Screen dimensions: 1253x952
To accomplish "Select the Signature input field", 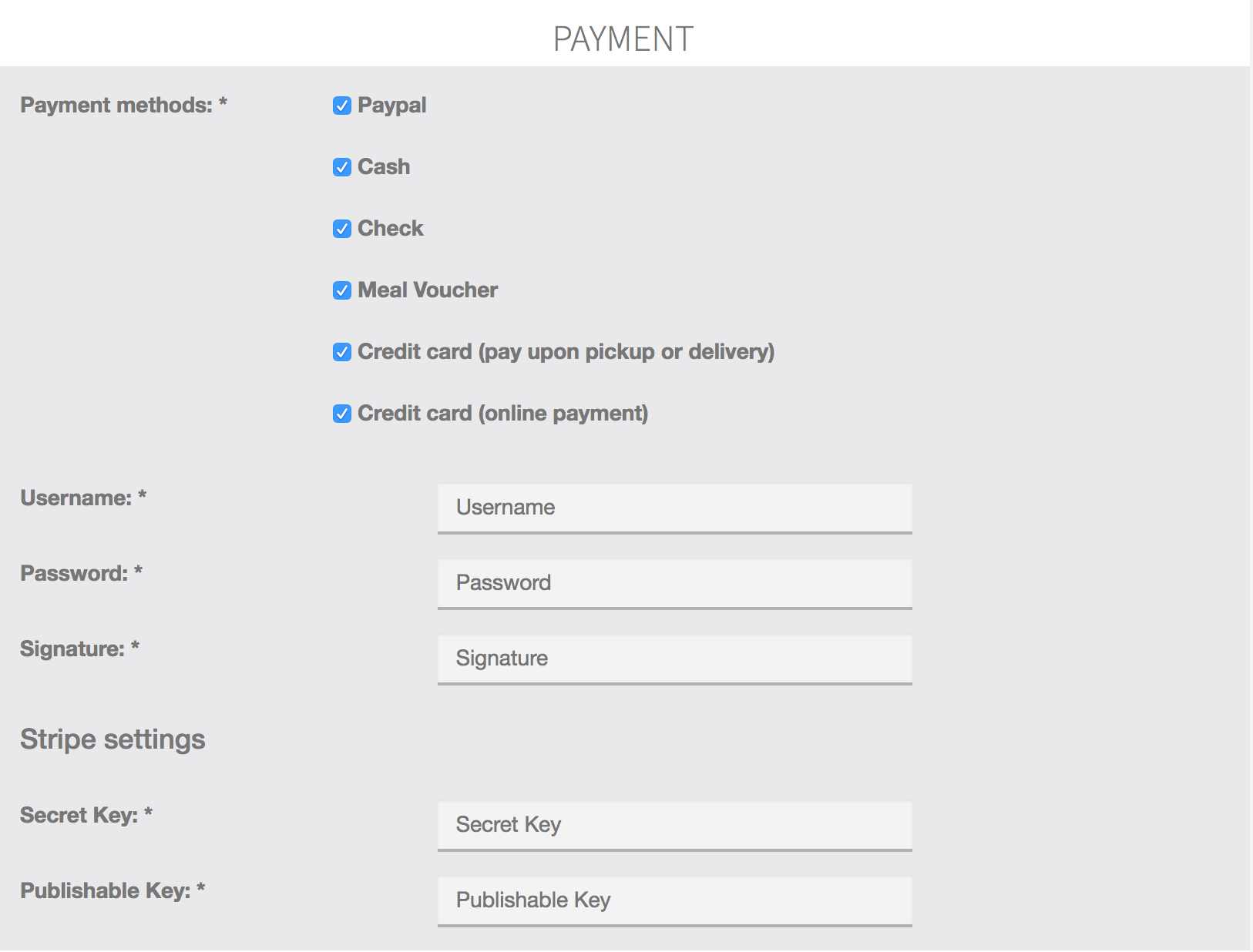I will 674,659.
